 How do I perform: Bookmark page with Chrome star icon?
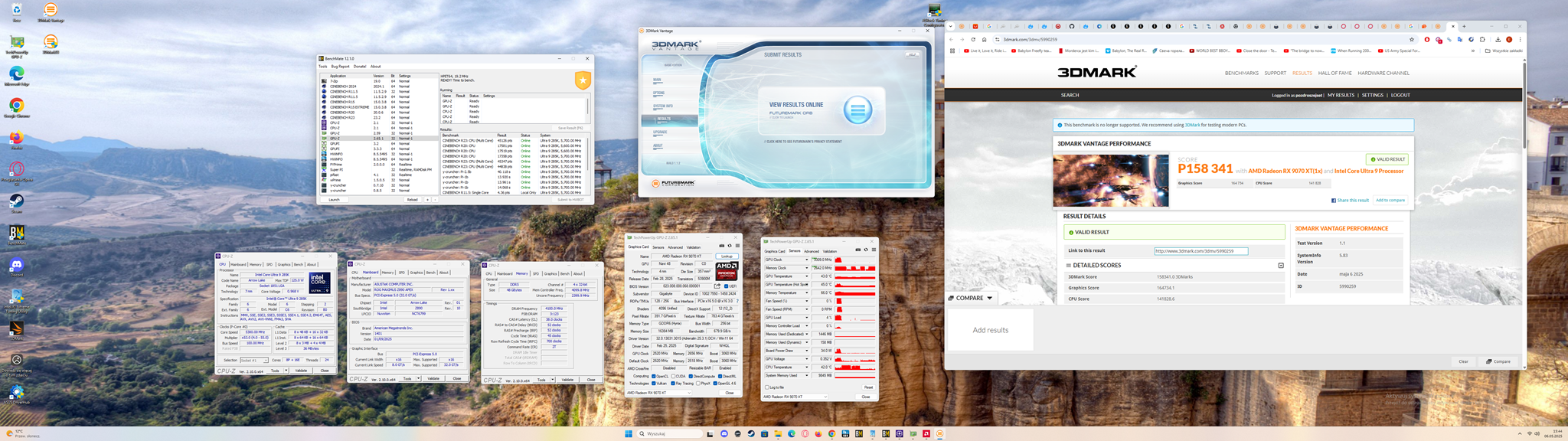(1411, 39)
